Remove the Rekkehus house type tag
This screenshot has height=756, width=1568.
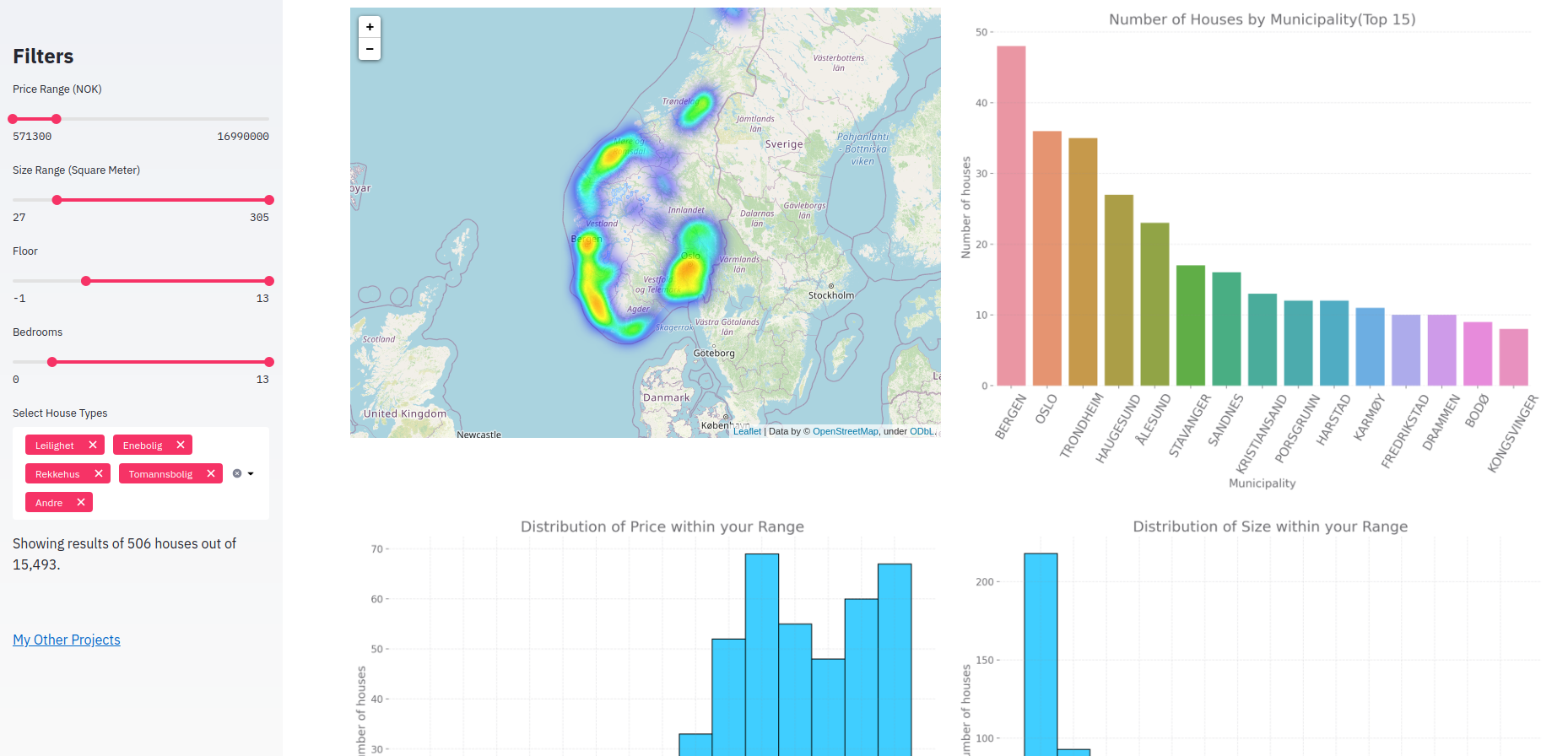99,473
